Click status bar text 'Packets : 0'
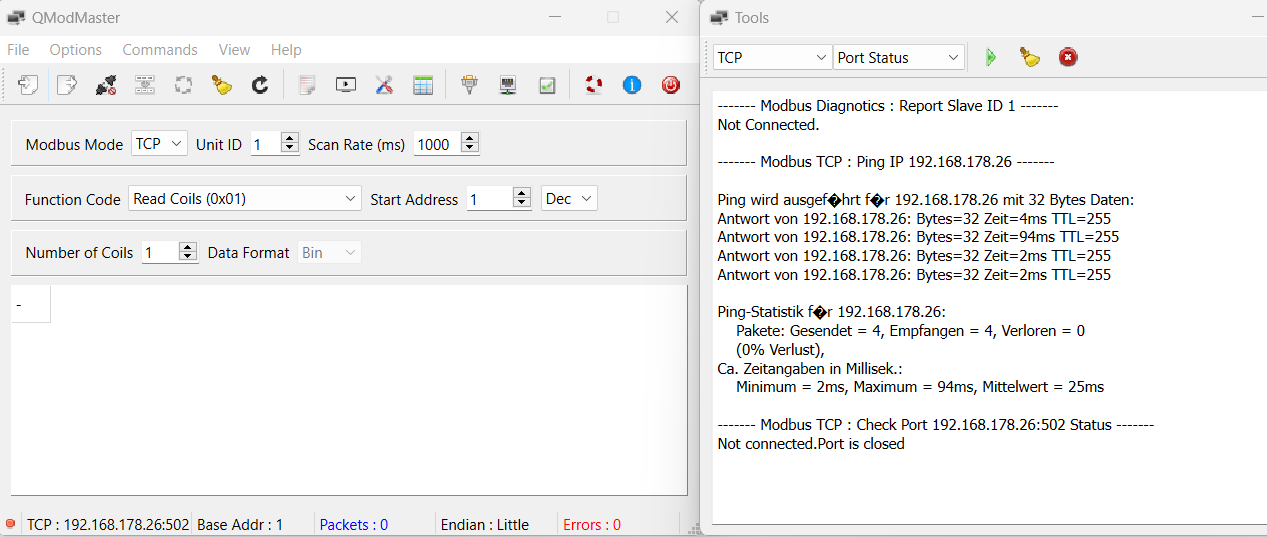 point(354,524)
